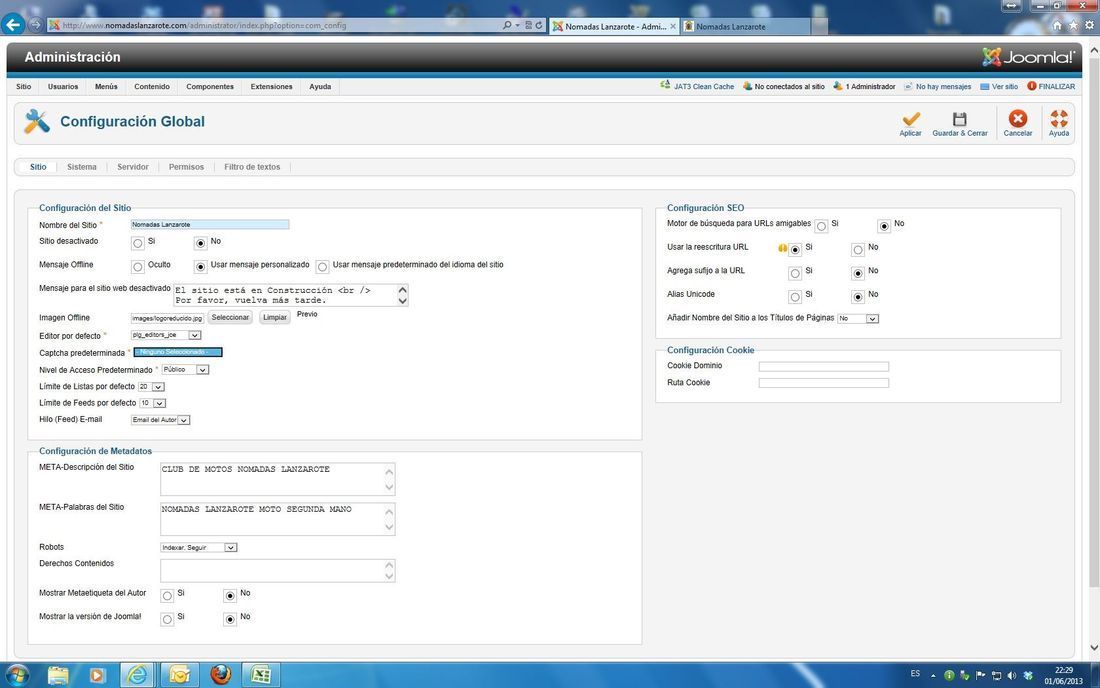Screen dimensions: 1100x688
Task: Set Usar la reescritura URL to No
Action: [x=857, y=250]
